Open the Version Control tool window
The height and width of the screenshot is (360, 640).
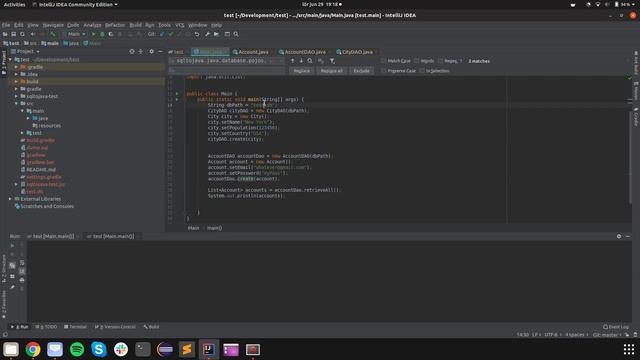(115, 327)
